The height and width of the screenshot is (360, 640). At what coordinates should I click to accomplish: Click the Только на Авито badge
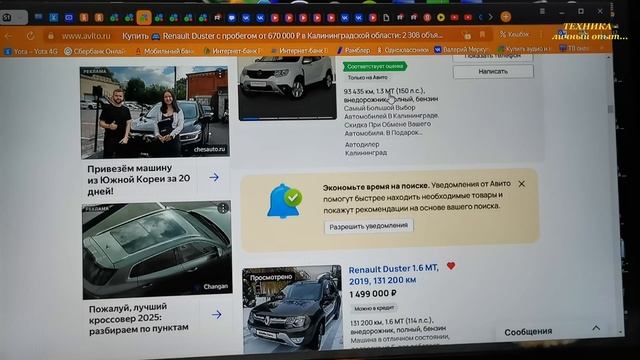pos(368,77)
